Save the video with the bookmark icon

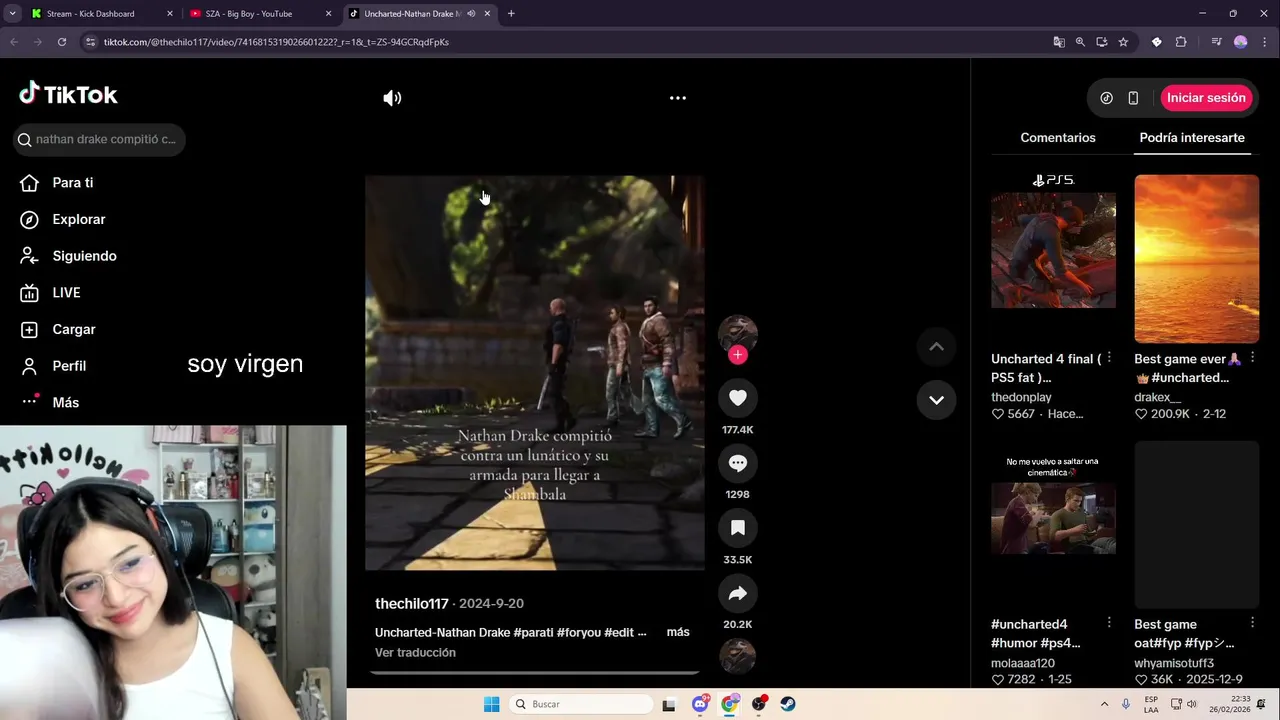click(x=738, y=528)
